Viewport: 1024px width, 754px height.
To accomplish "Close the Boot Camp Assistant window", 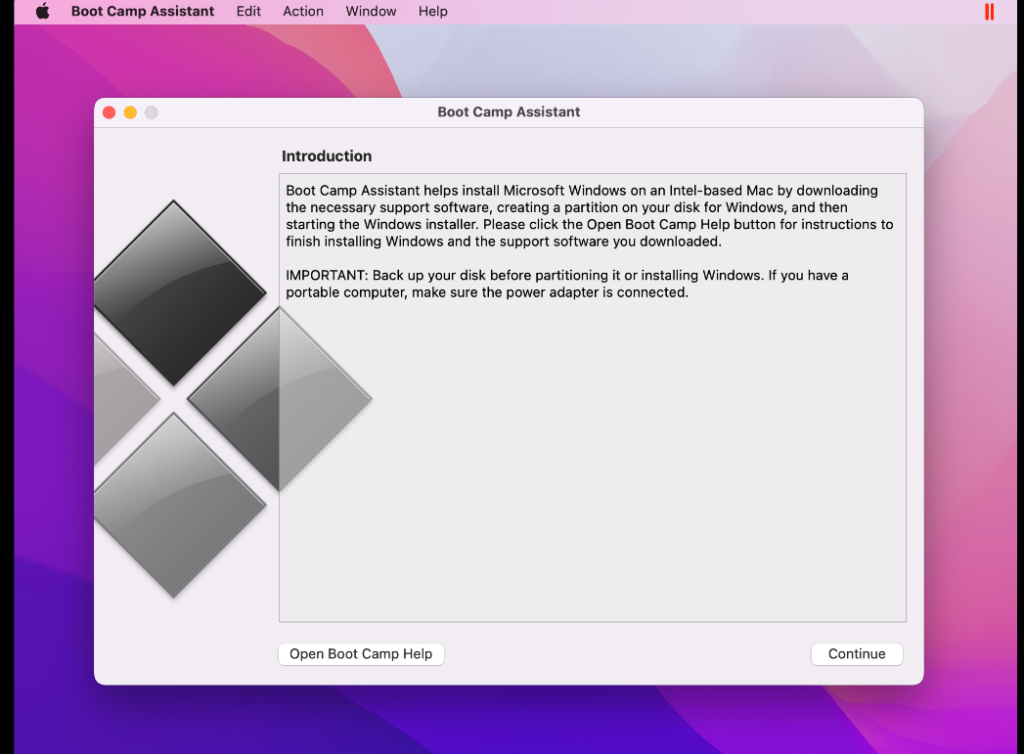I will click(x=109, y=112).
